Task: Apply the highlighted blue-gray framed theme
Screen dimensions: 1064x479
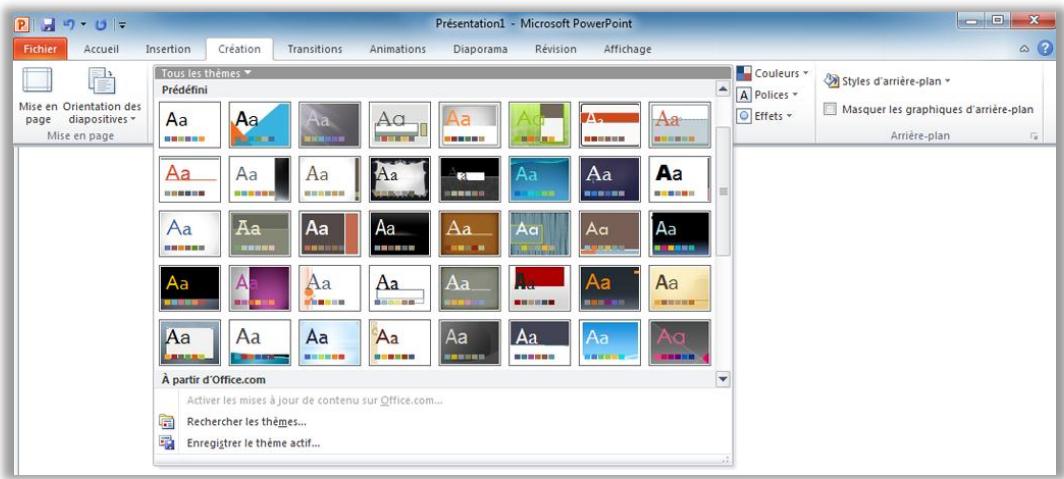Action: click(190, 343)
